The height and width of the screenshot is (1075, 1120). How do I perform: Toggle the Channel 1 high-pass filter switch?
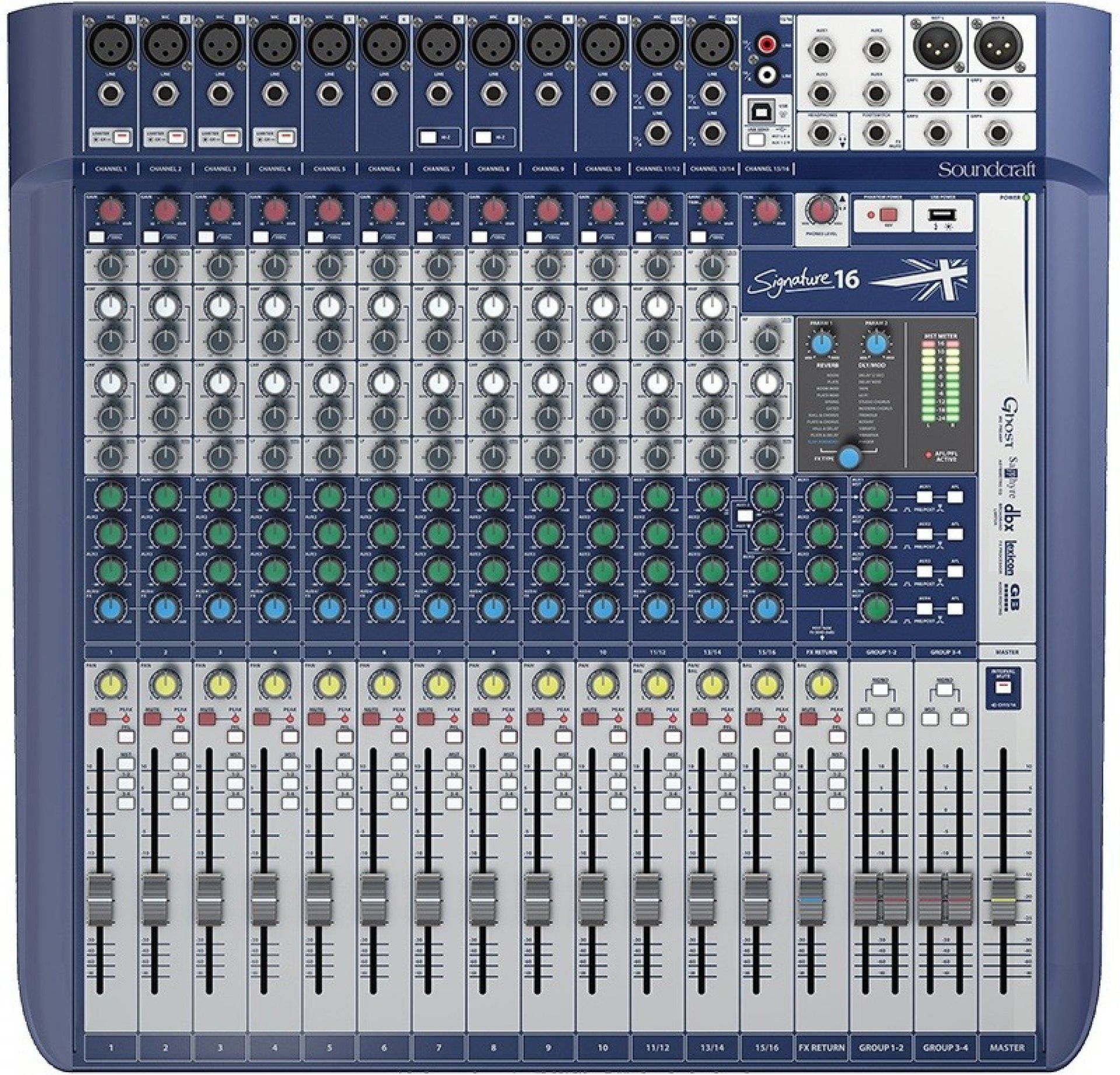(97, 237)
